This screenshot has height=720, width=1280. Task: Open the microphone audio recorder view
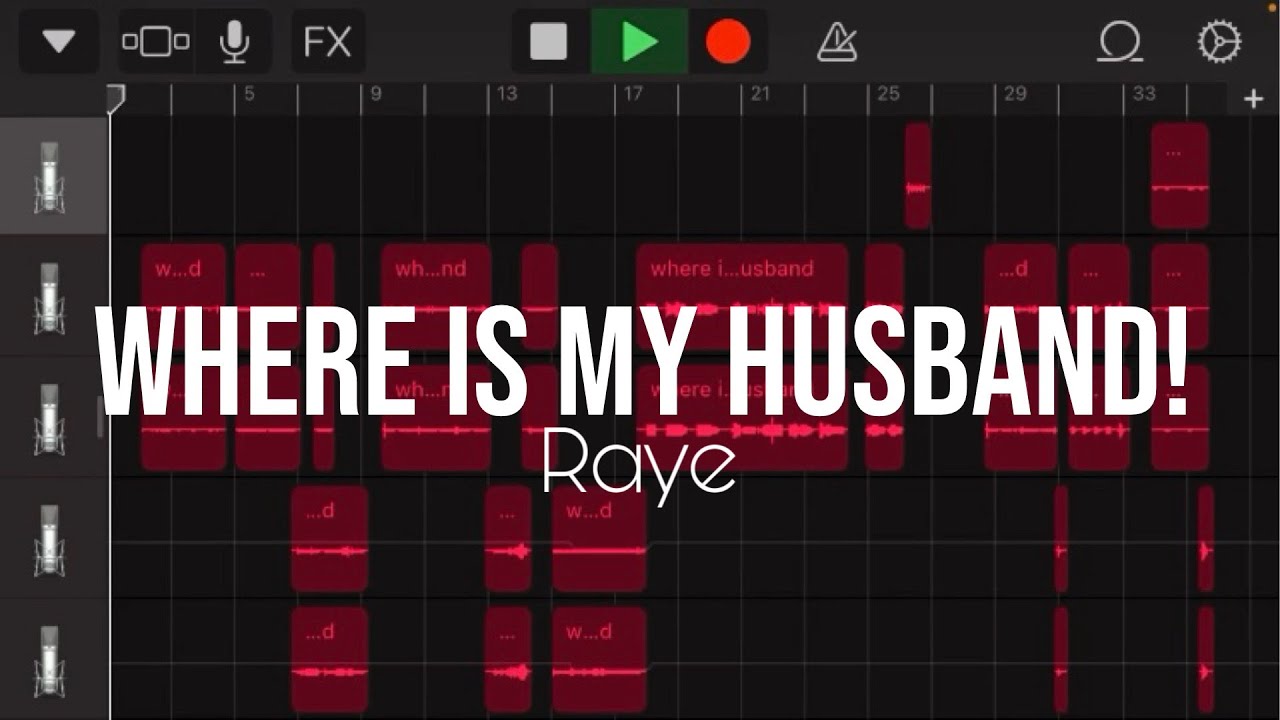234,42
